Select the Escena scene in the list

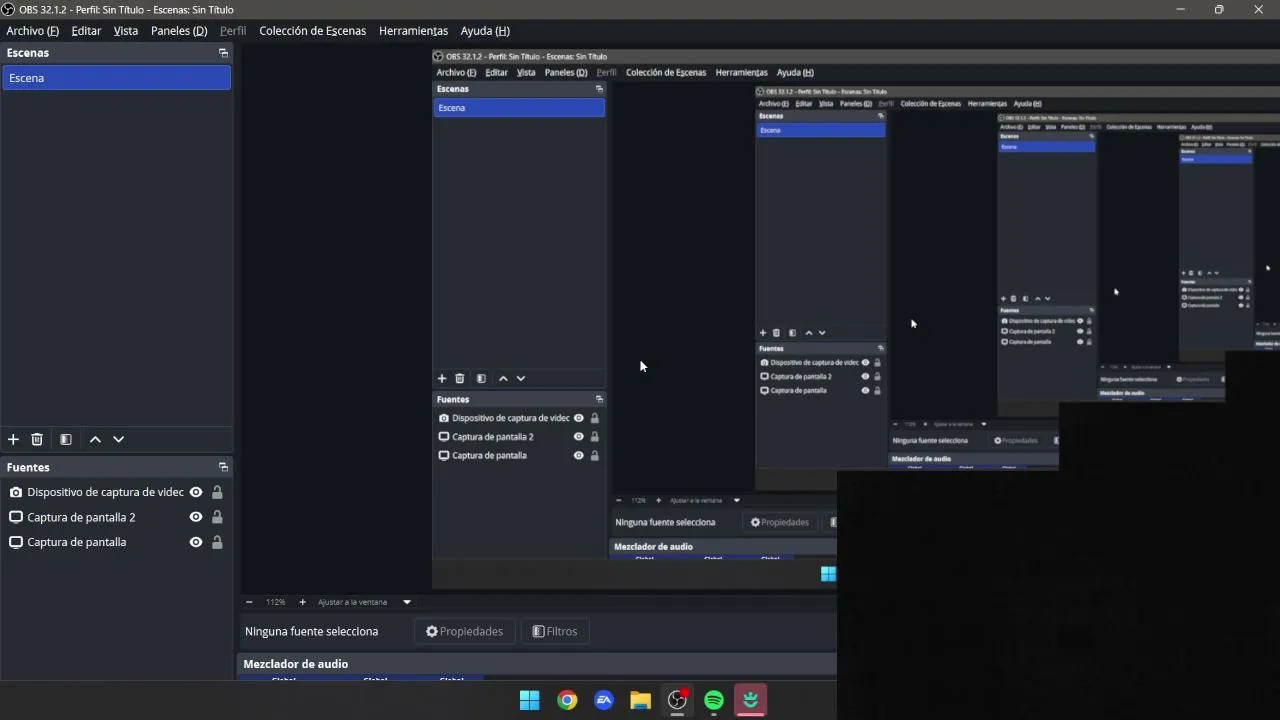(x=117, y=78)
